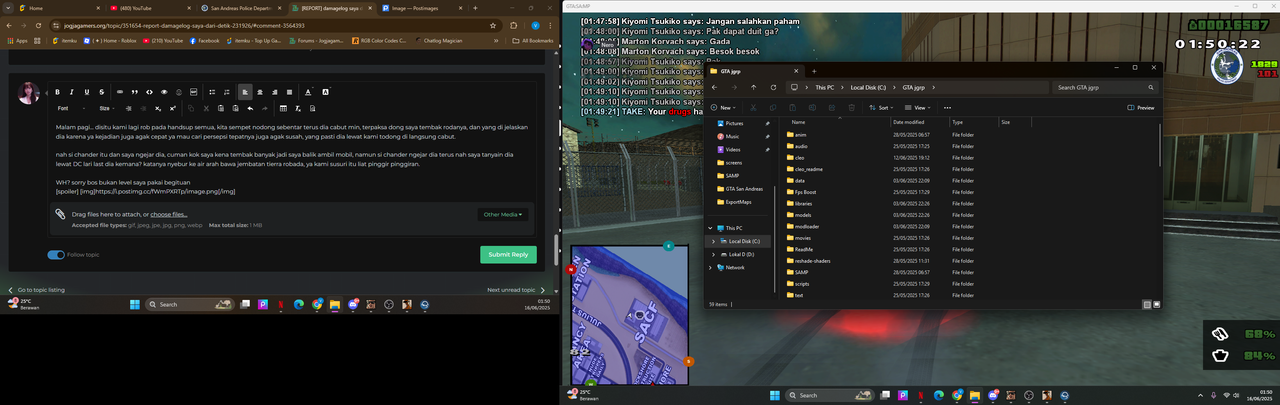This screenshot has width=1280, height=405.
Task: Switch to Image — Postimages browser tab
Action: (x=422, y=8)
